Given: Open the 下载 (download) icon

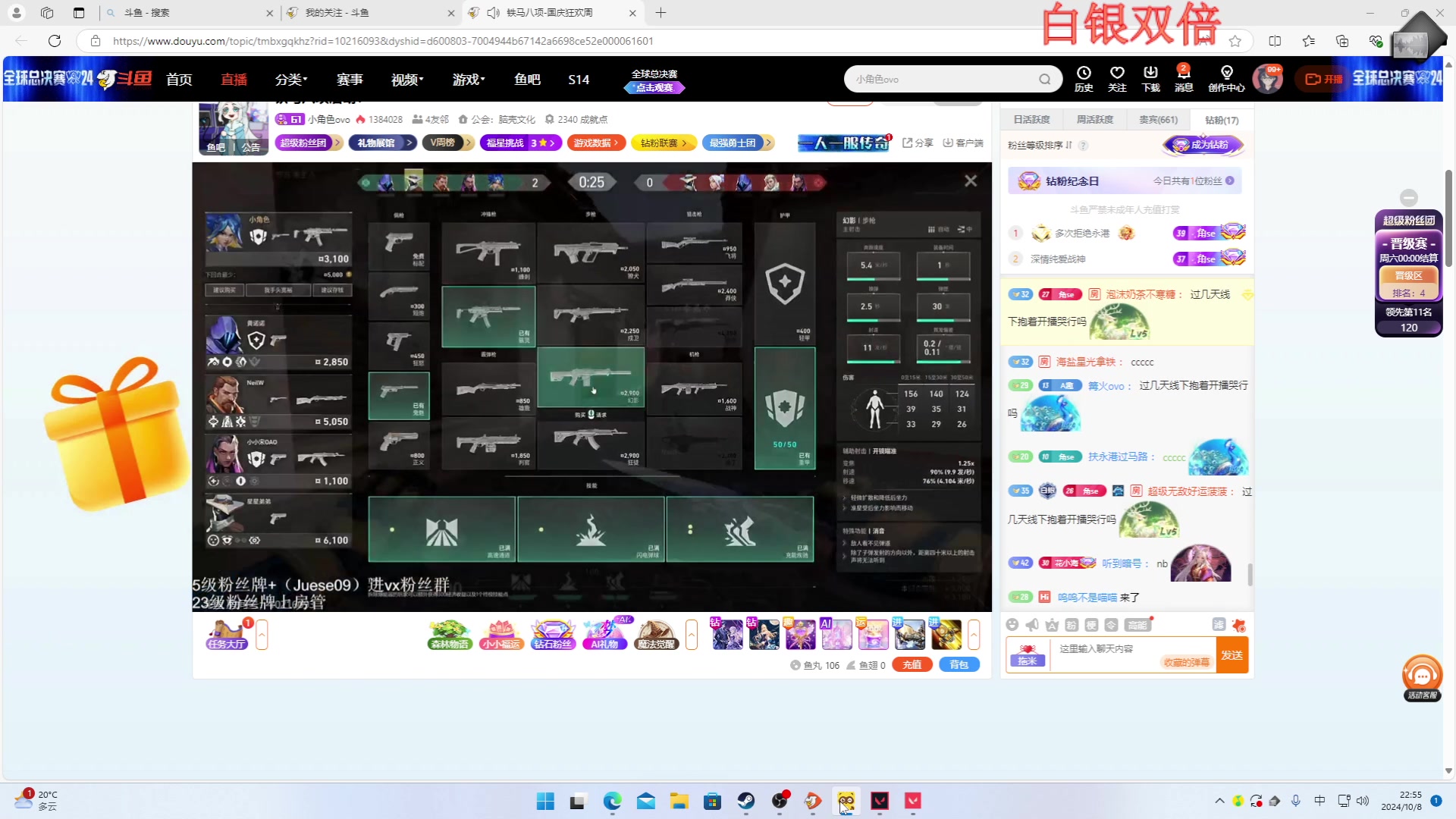Looking at the screenshot, I should tap(1150, 78).
